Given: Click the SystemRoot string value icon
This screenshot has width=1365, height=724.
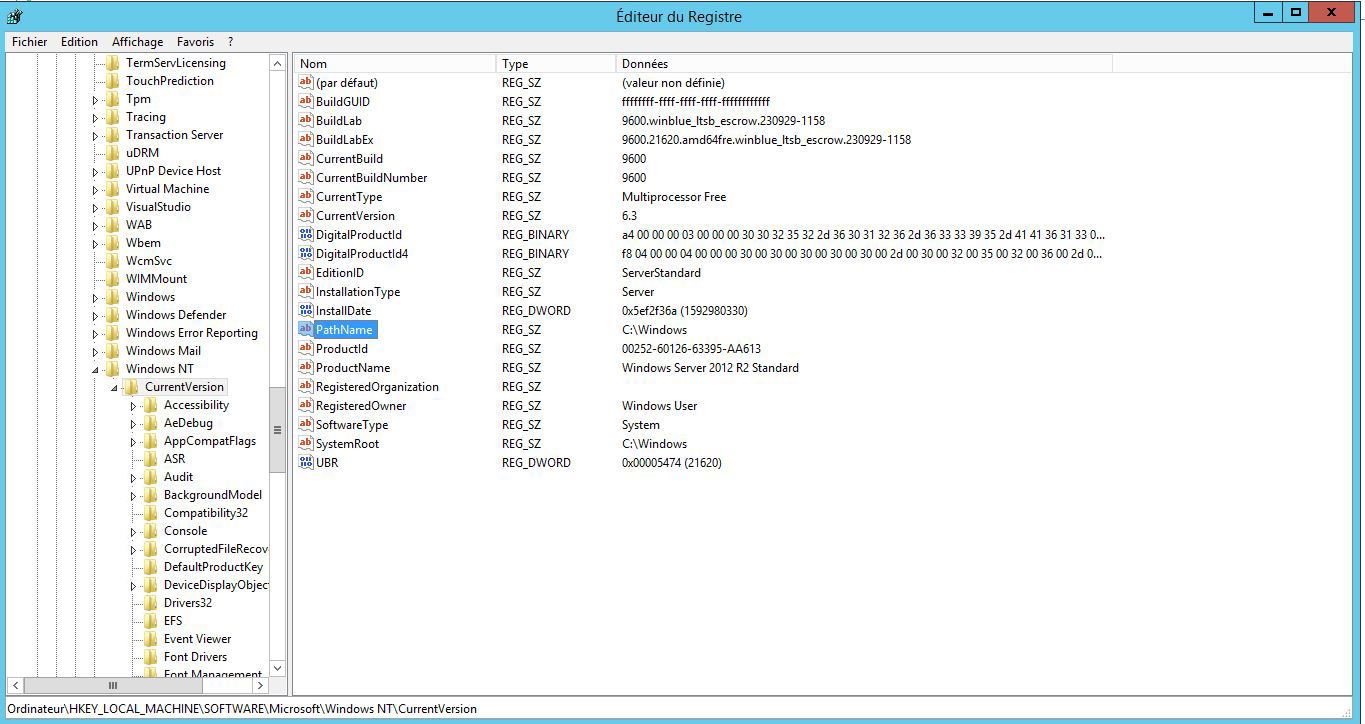Looking at the screenshot, I should pos(306,443).
